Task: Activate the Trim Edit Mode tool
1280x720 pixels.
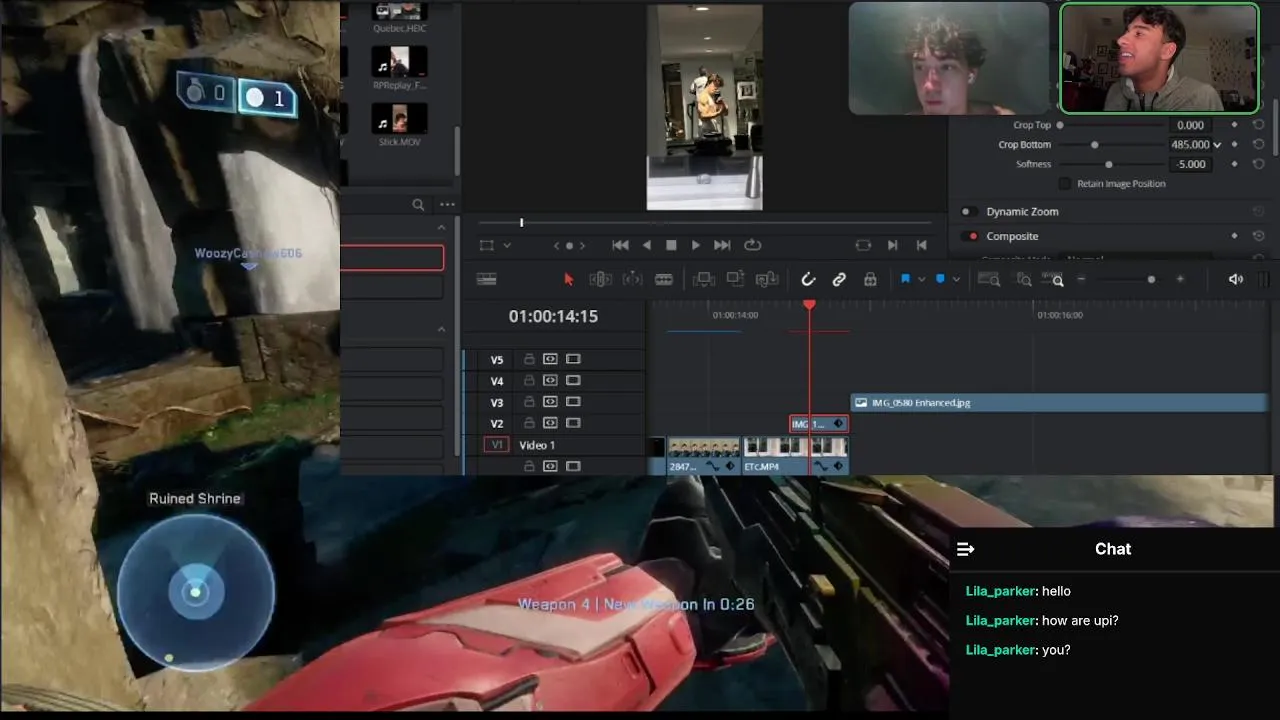Action: [x=600, y=280]
